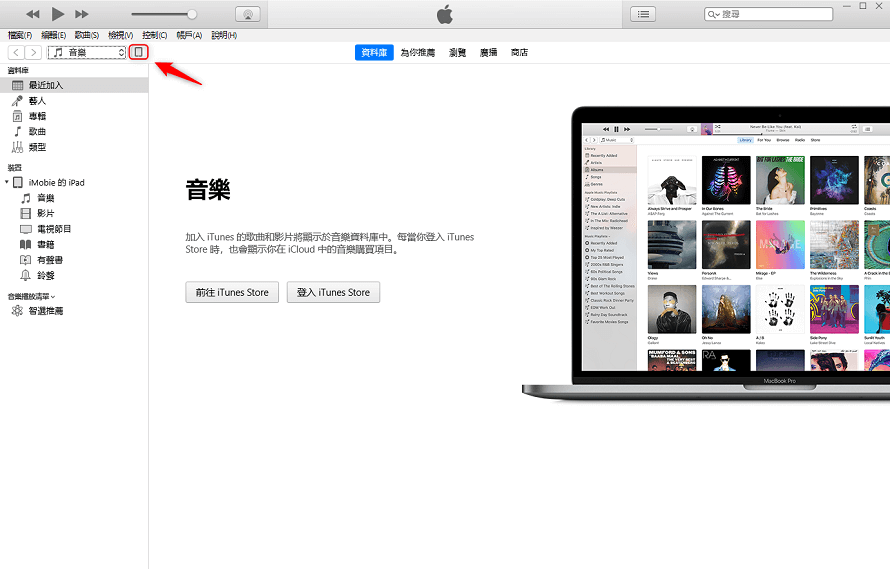Click the 書籍 open book icon

[x=26, y=244]
